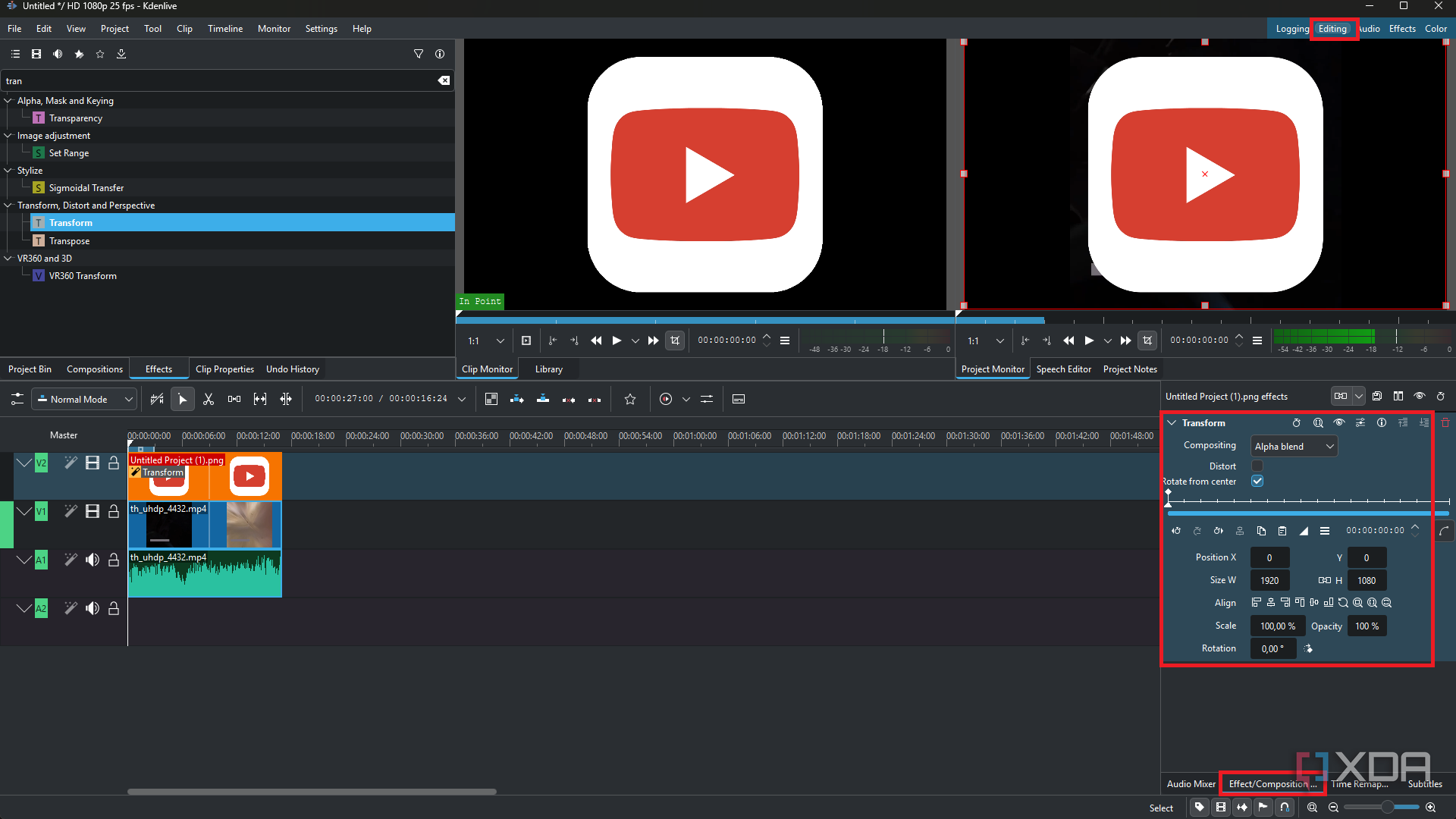
Task: Switch to Speech Editor tab
Action: [x=1064, y=369]
